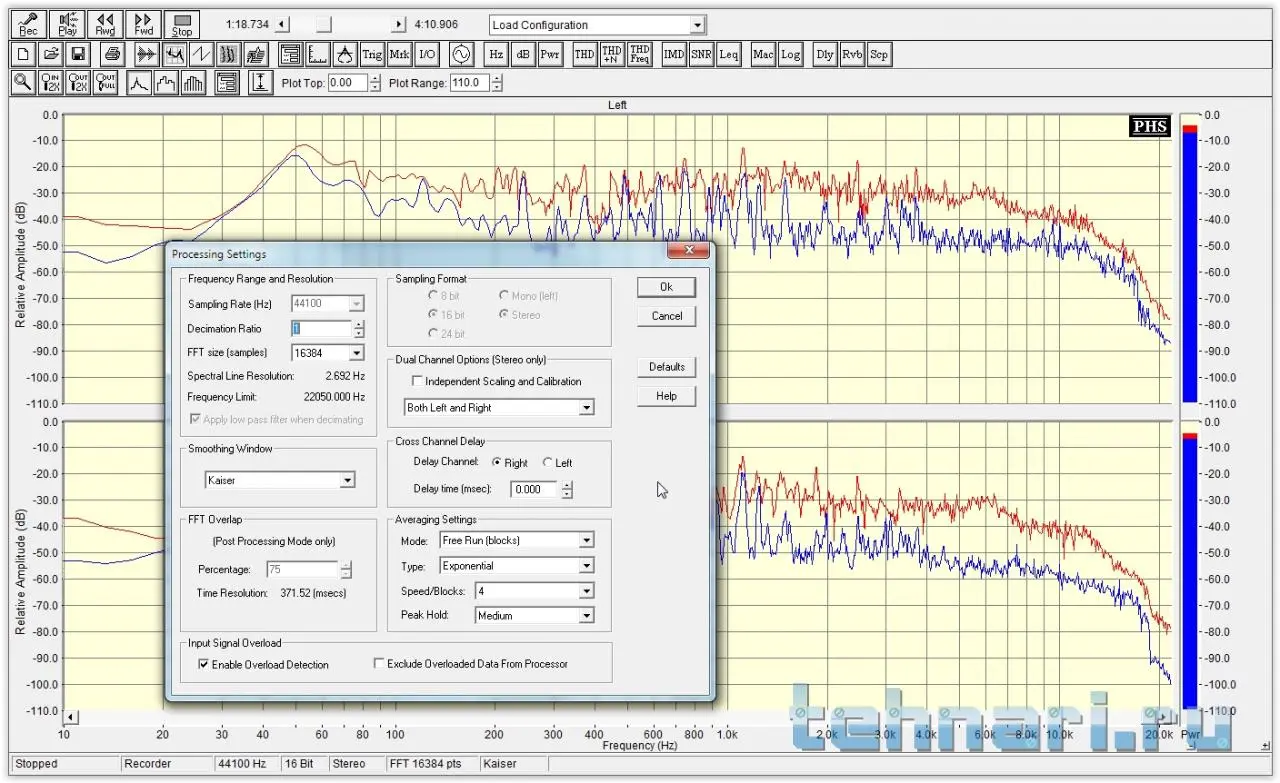Open the THD+N utility
The height and width of the screenshot is (783, 1280).
pyautogui.click(x=612, y=54)
